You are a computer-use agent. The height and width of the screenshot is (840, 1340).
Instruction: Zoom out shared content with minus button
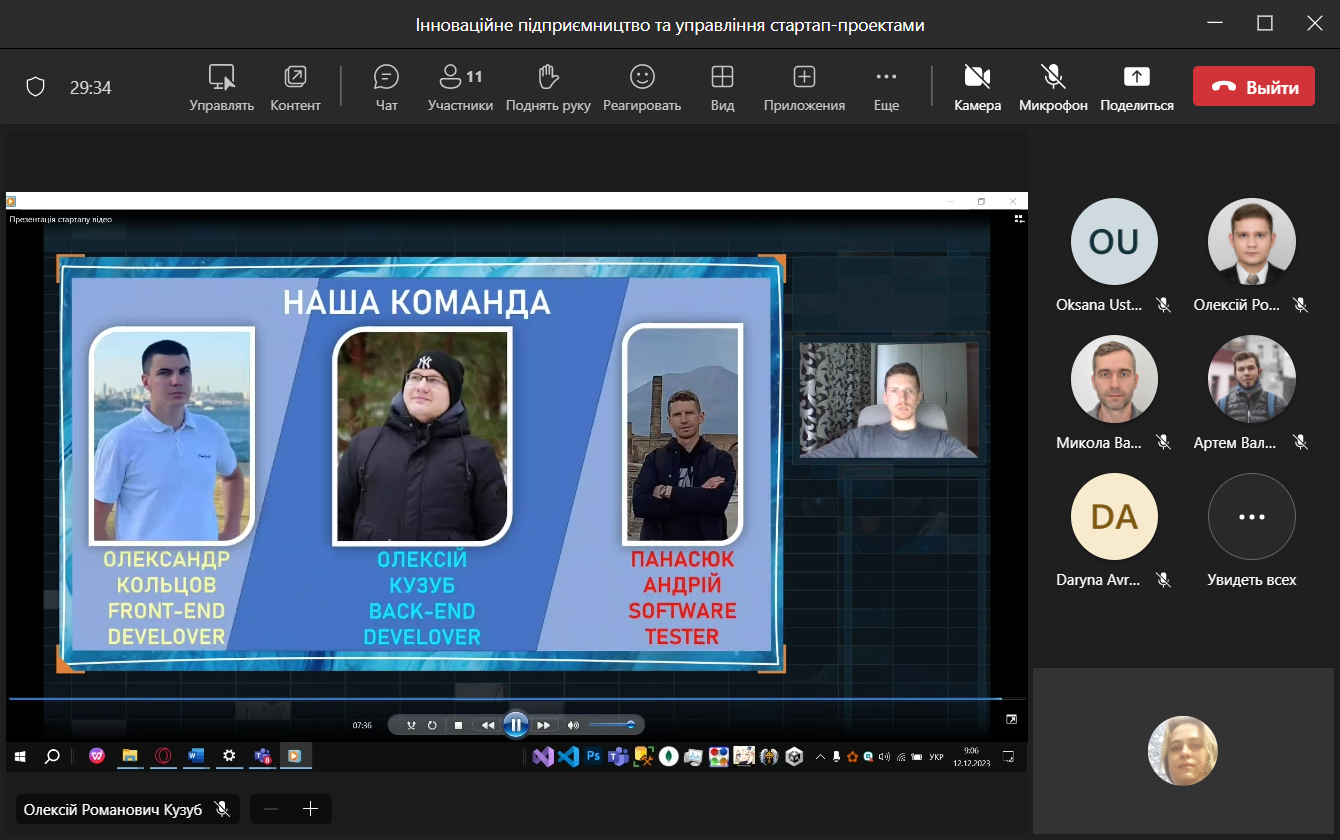(x=271, y=809)
